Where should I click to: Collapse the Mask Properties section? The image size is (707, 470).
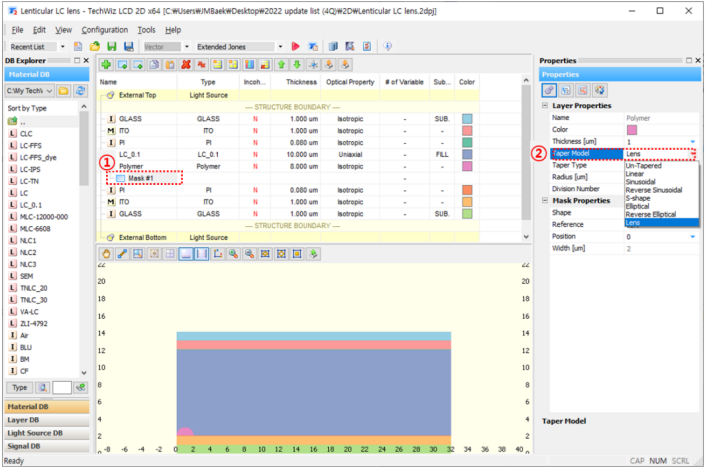pyautogui.click(x=545, y=200)
